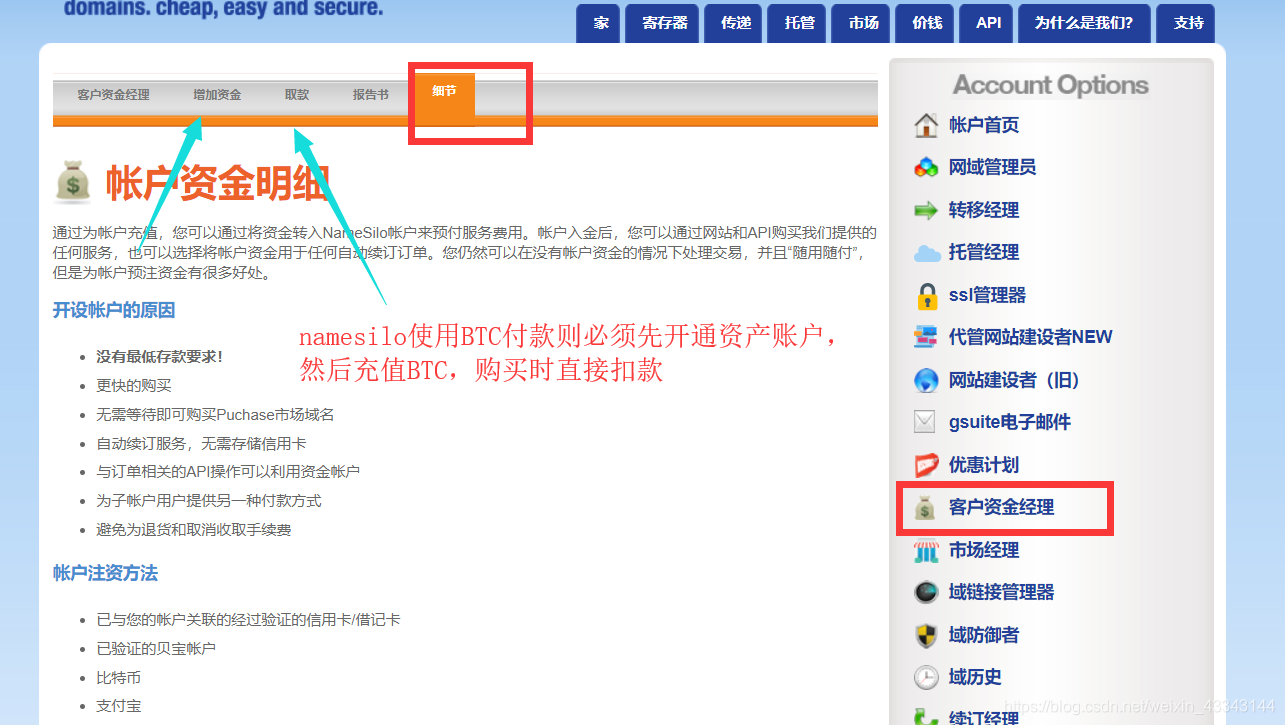Open ssl管理器 sidebar link
The width and height of the screenshot is (1285, 725).
pyautogui.click(x=987, y=295)
